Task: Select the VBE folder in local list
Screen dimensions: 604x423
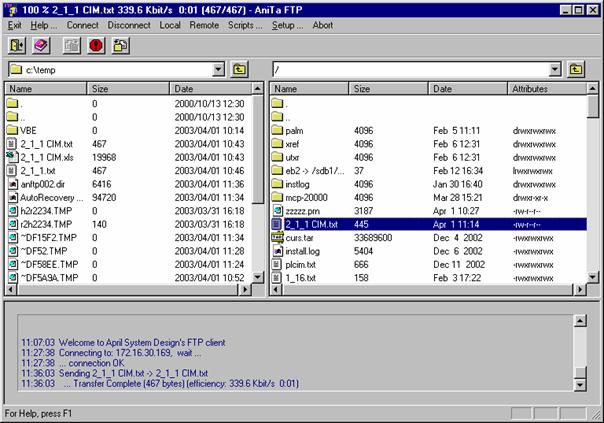Action: point(31,130)
